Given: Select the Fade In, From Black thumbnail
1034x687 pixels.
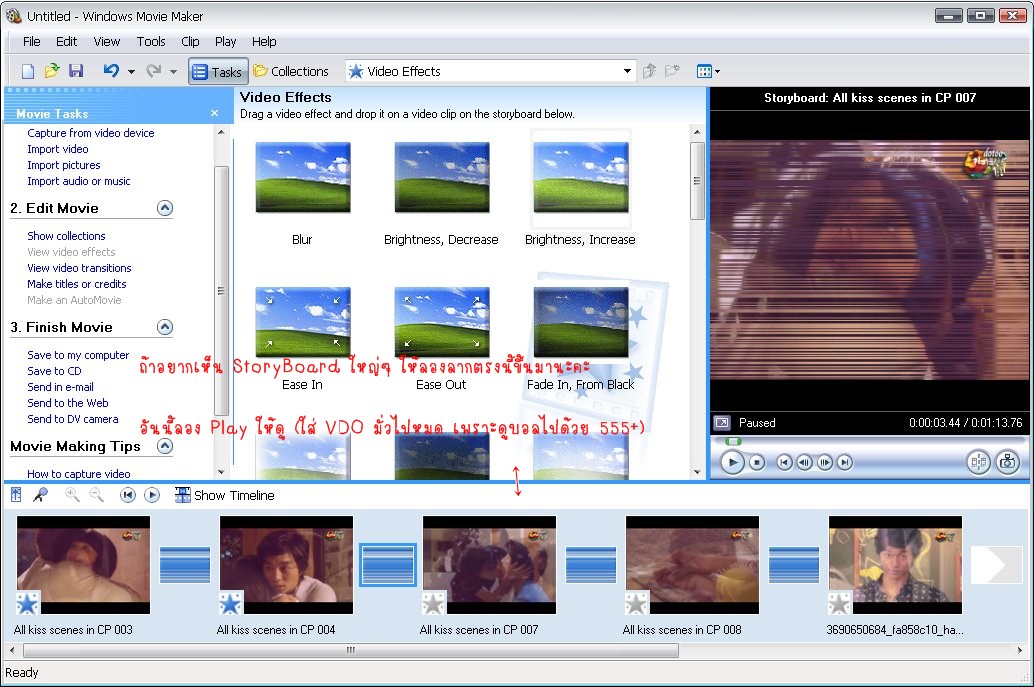Looking at the screenshot, I should click(581, 322).
